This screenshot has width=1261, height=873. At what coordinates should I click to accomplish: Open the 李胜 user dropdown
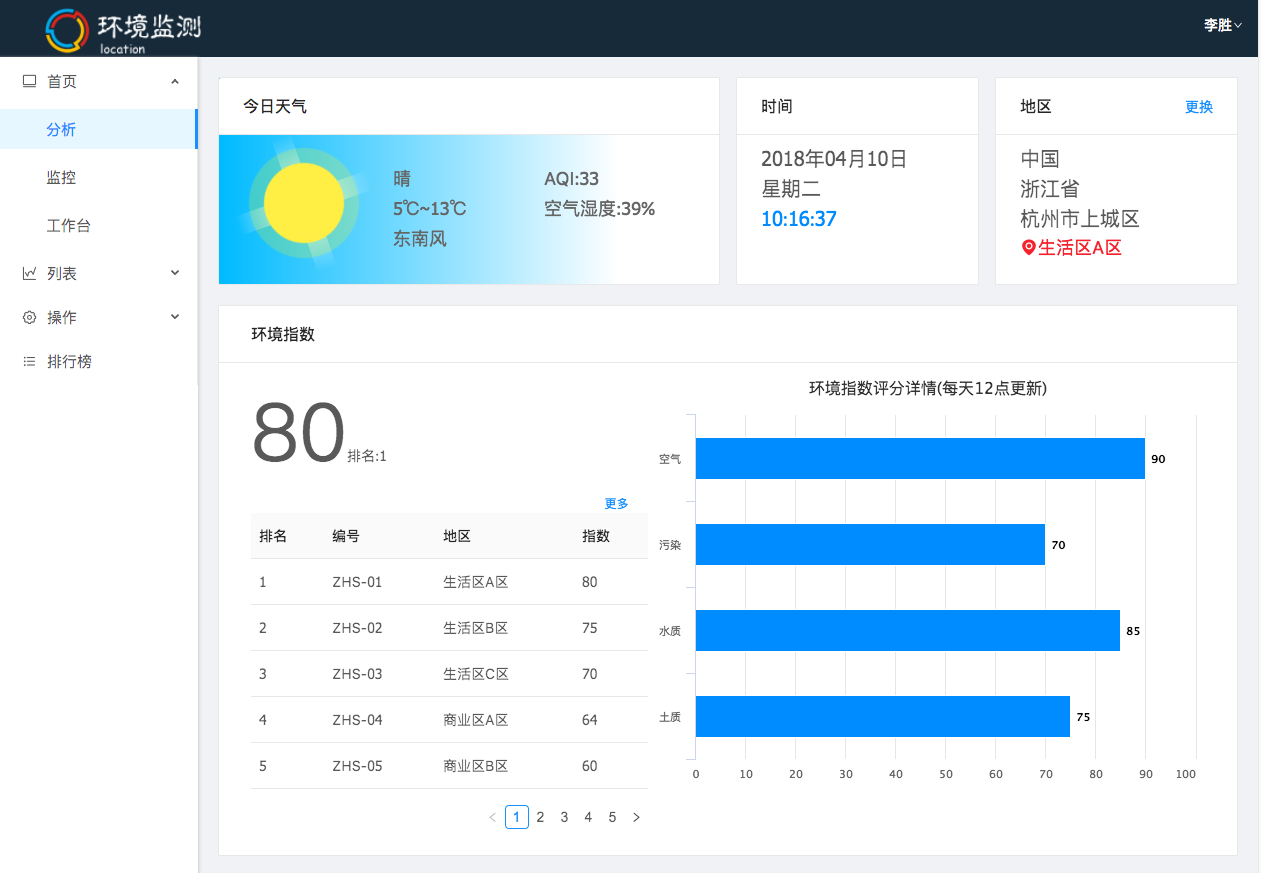pos(1222,25)
